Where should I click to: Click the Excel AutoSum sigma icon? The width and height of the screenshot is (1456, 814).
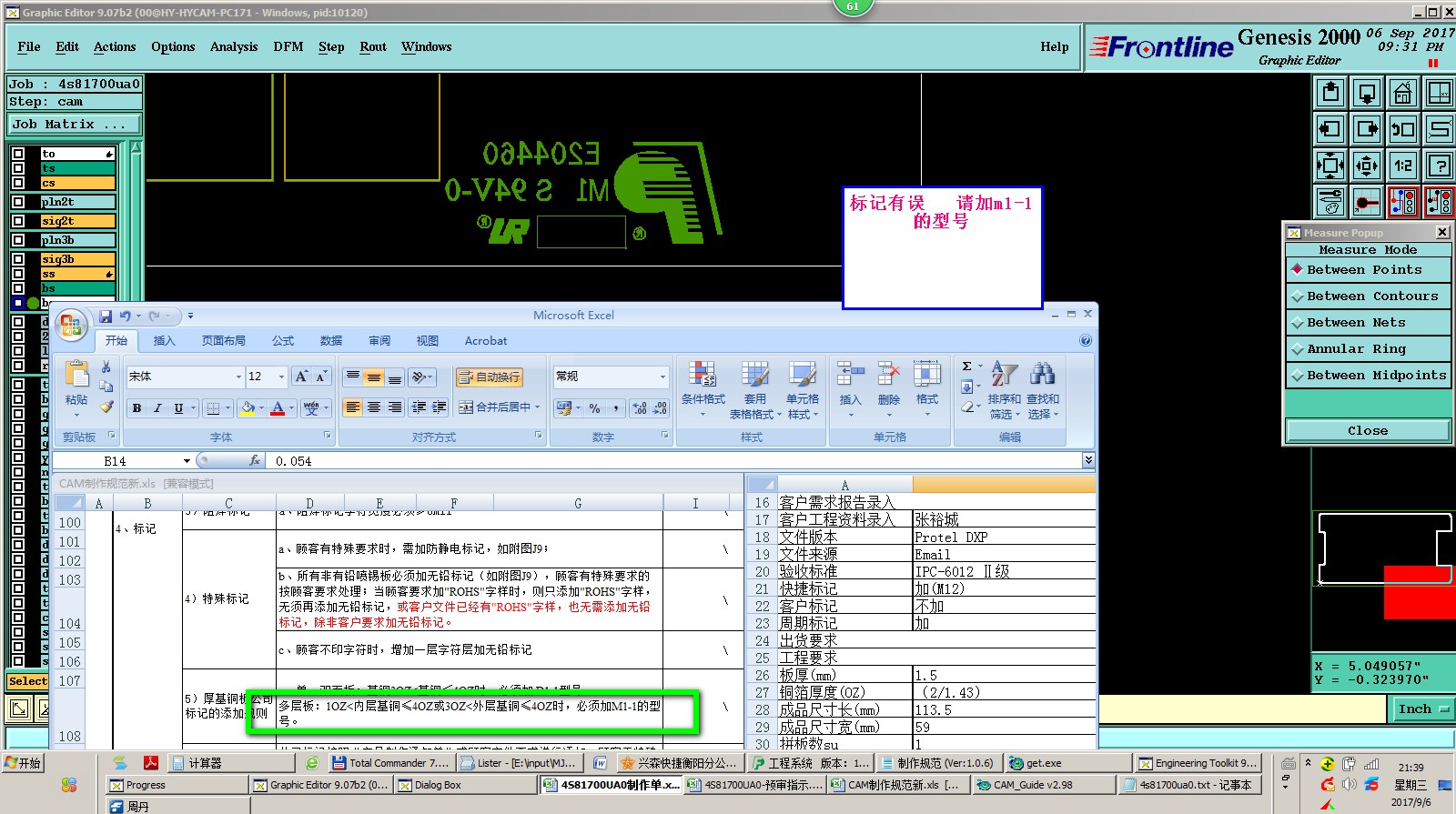click(966, 367)
